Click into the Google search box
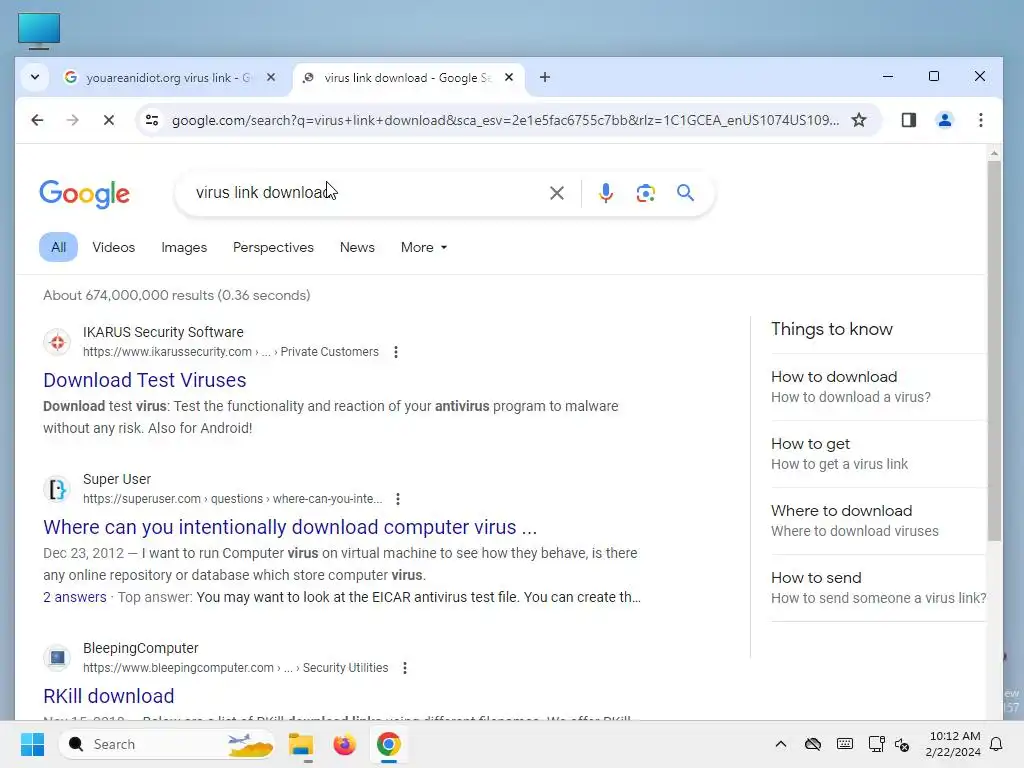Viewport: 1024px width, 768px height. [x=366, y=193]
